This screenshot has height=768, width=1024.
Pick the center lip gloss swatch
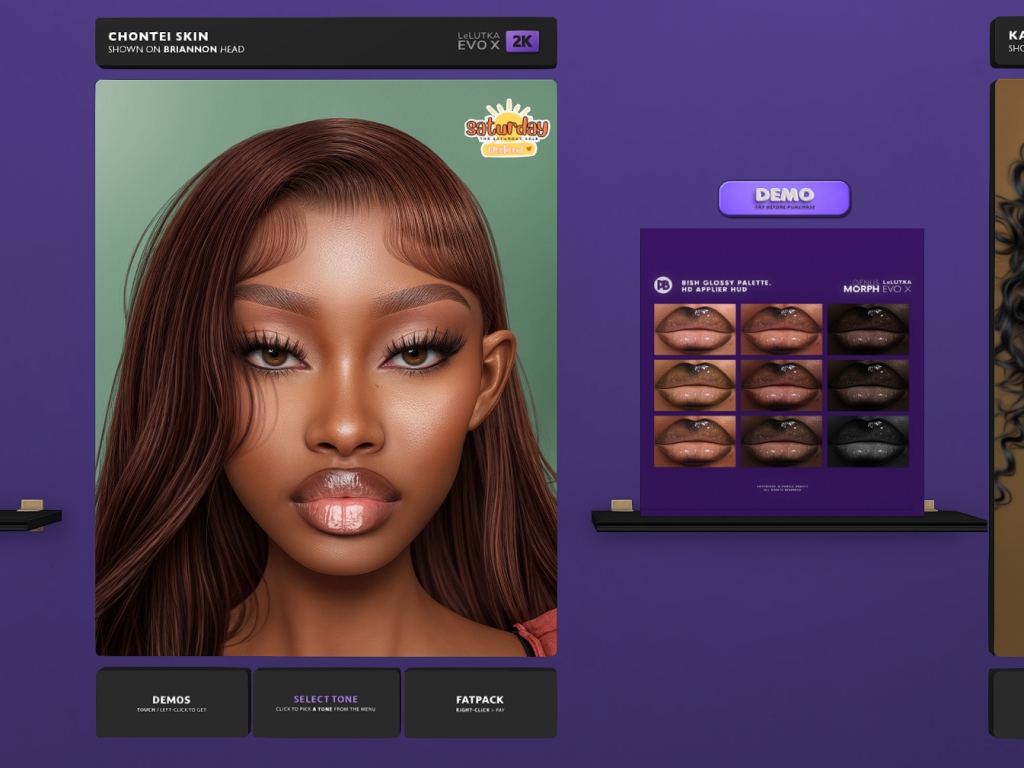tap(781, 385)
